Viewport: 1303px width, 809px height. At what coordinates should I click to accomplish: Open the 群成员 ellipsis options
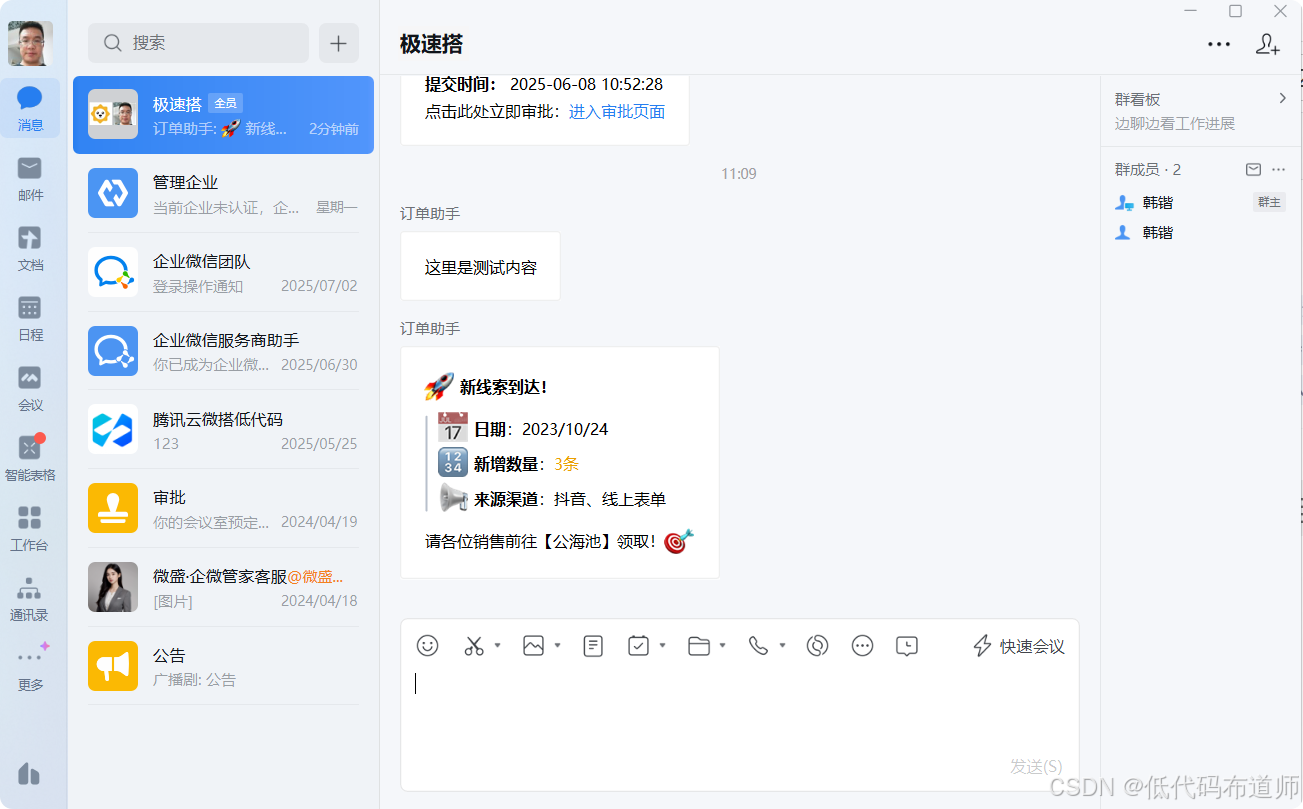[1278, 169]
